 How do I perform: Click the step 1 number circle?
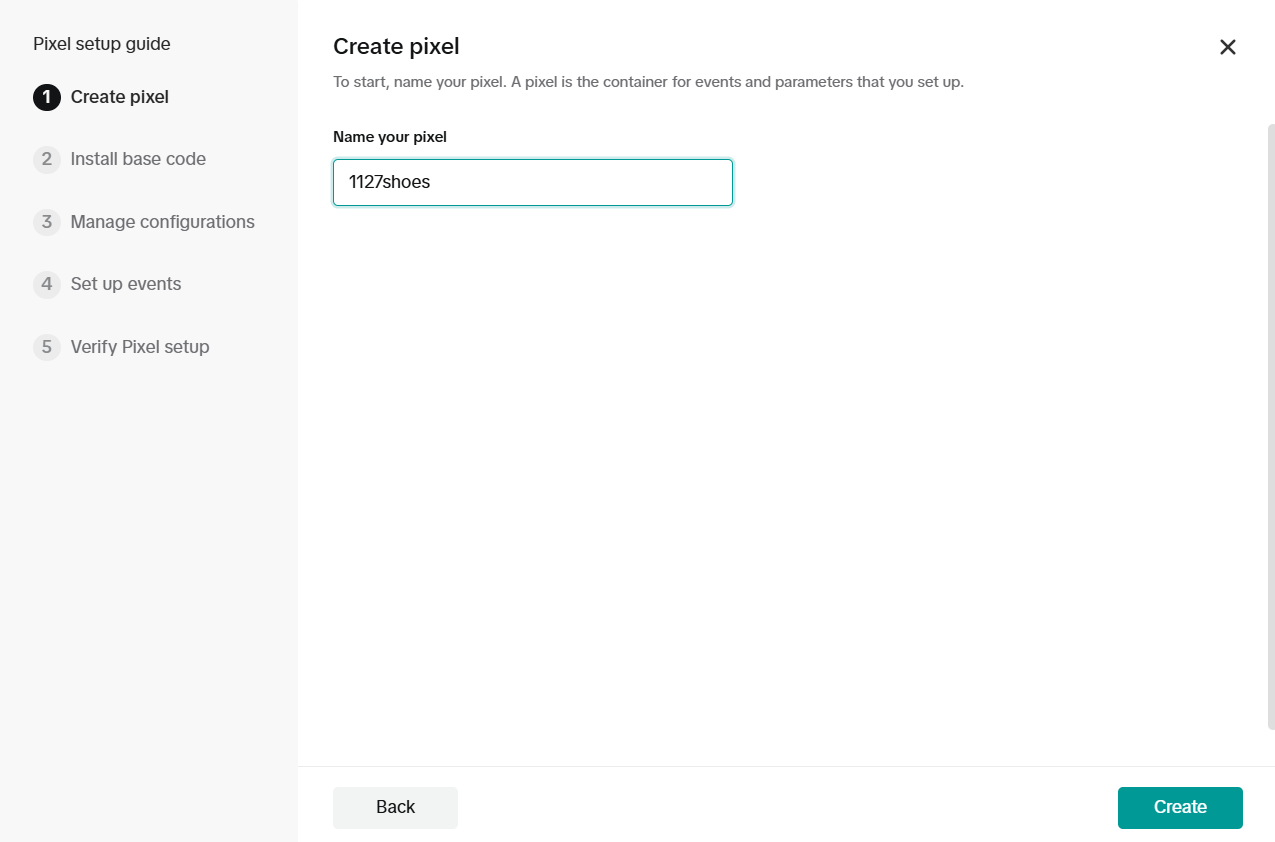point(46,97)
